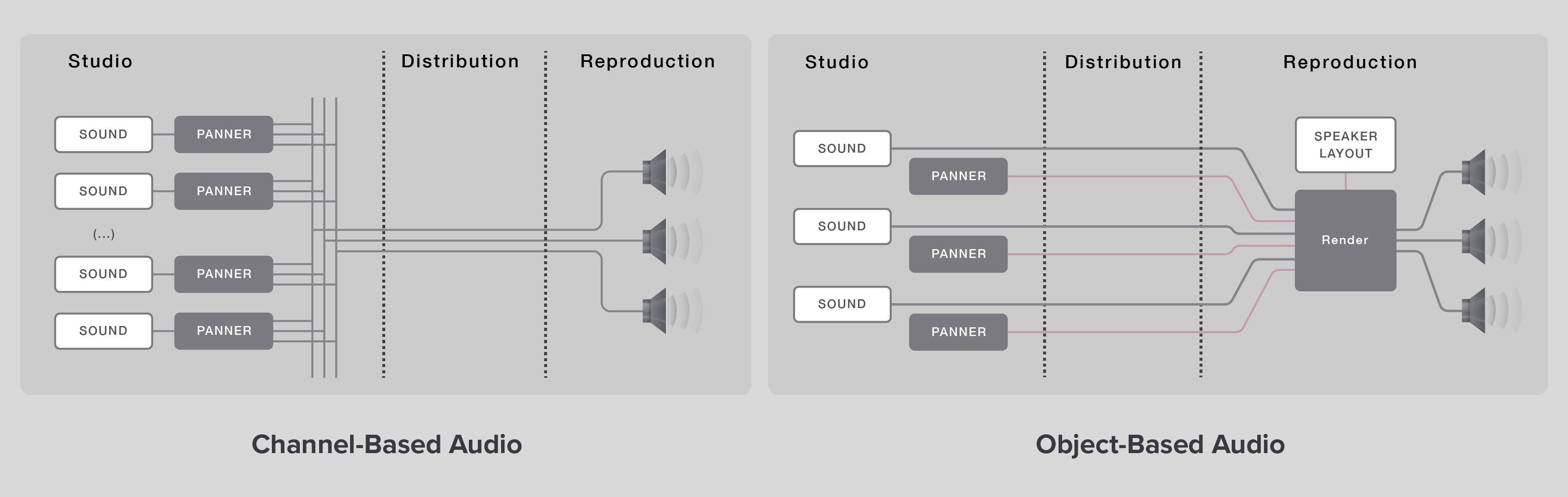1568x497 pixels.
Task: Select the bottom speaker icon in Object-Based diagram
Action: pos(1475,310)
